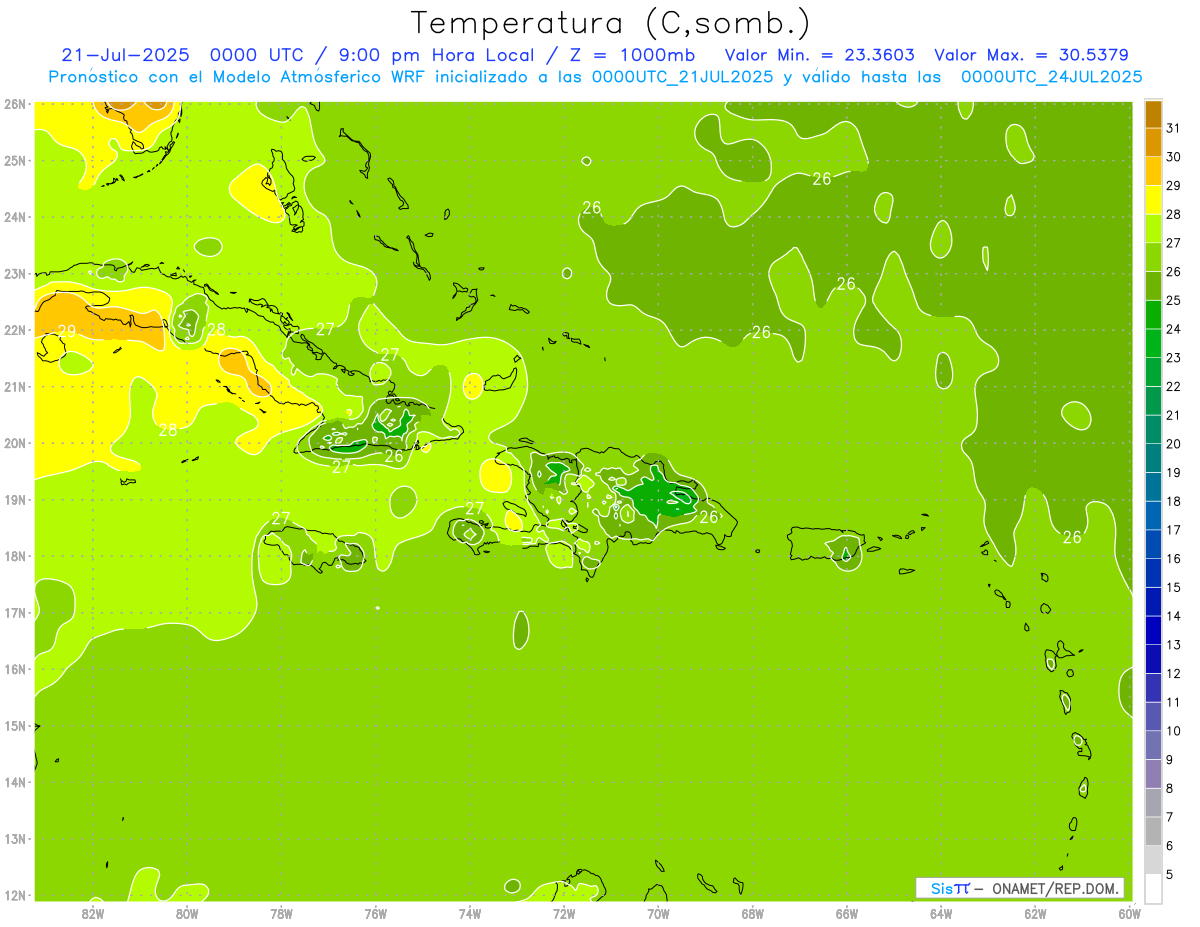Click the 74W longitude axis label

[x=470, y=913]
